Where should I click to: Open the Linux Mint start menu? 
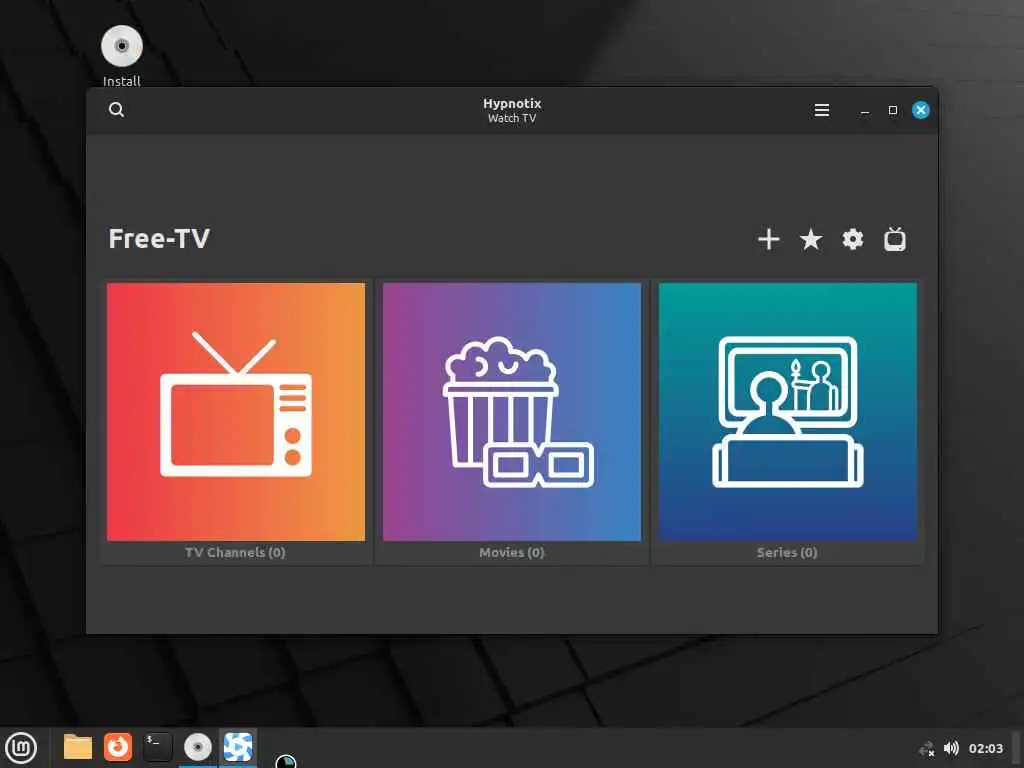pos(21,748)
